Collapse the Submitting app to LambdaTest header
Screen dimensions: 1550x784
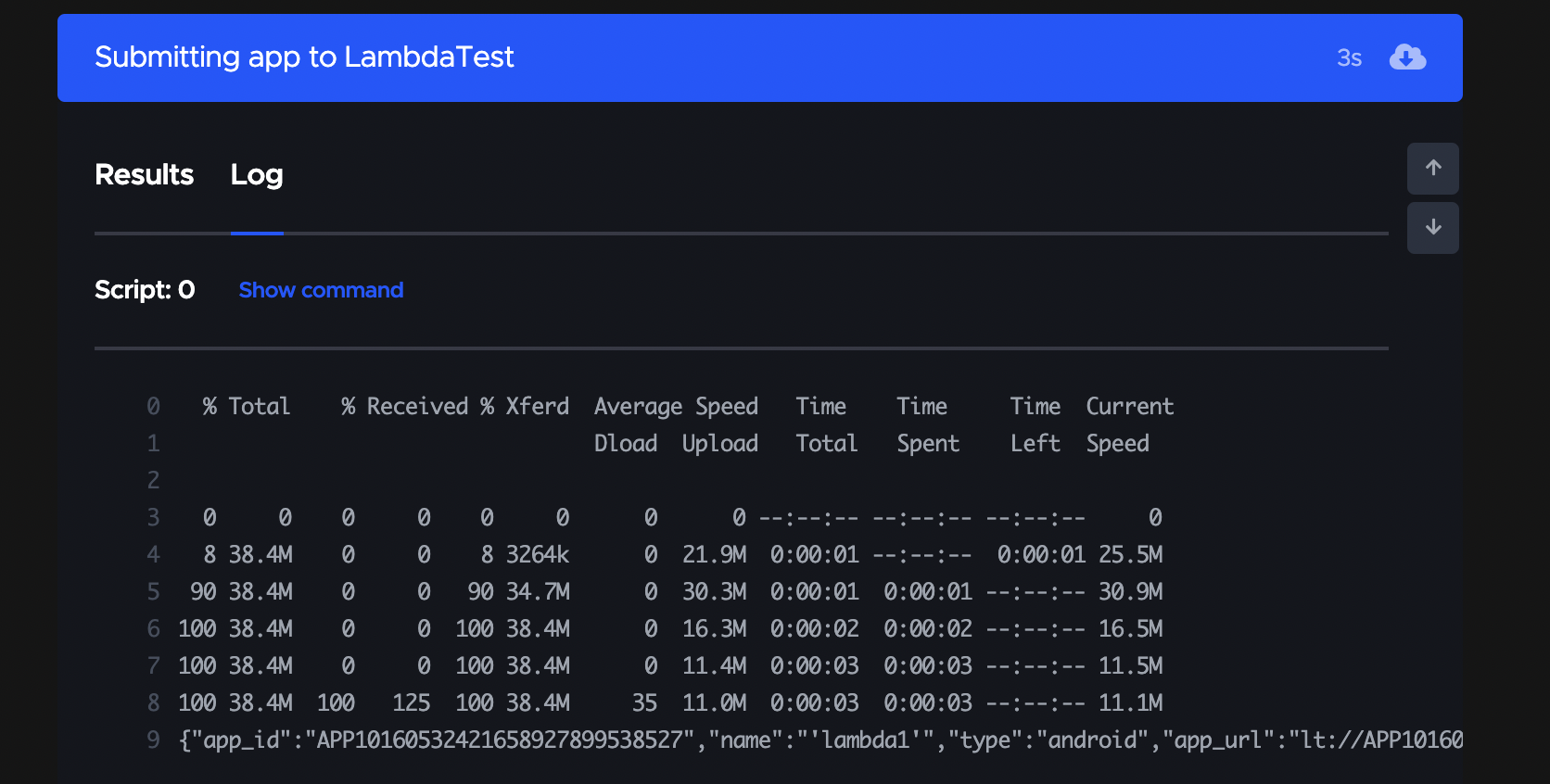tap(760, 57)
